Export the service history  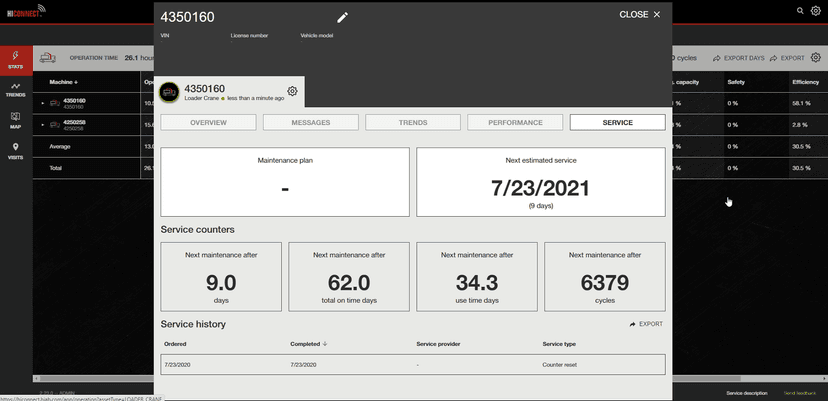646,324
